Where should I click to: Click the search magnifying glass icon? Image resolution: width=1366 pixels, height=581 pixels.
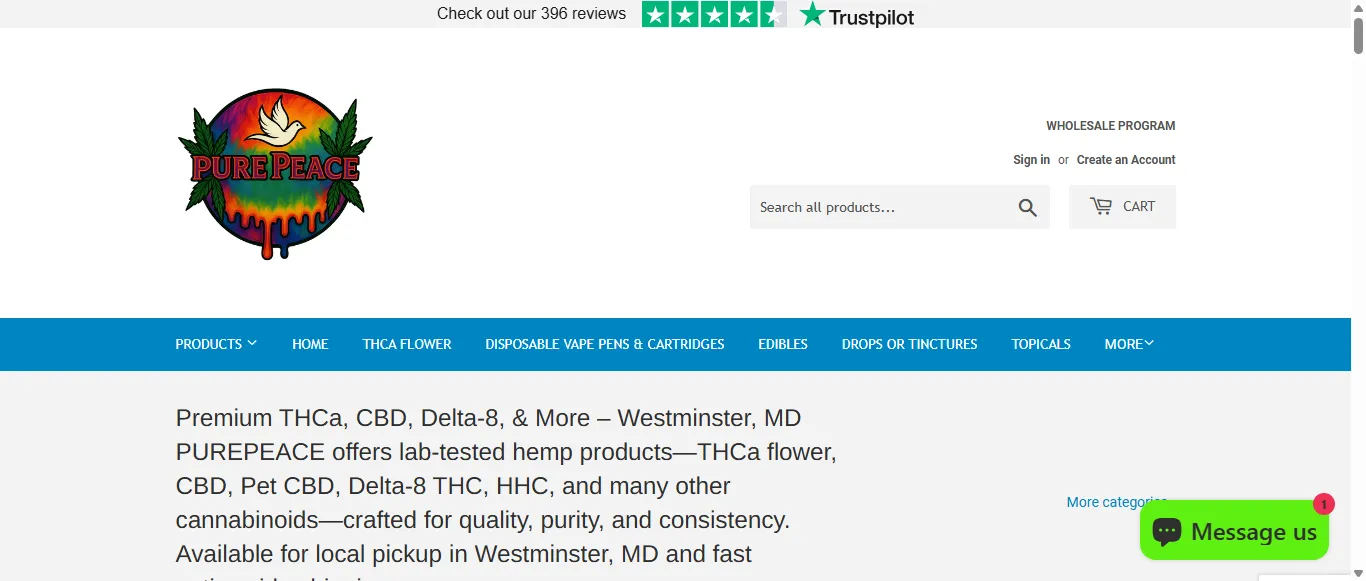point(1028,207)
